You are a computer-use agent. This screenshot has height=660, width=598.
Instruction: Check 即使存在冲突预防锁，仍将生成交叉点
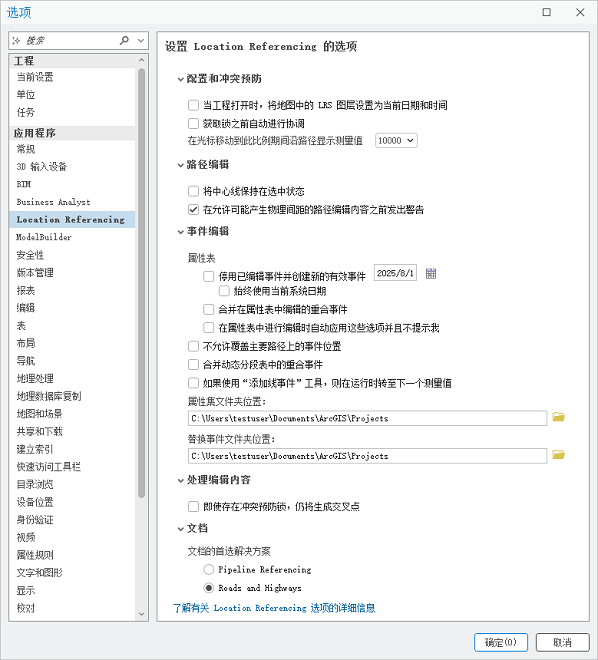193,506
